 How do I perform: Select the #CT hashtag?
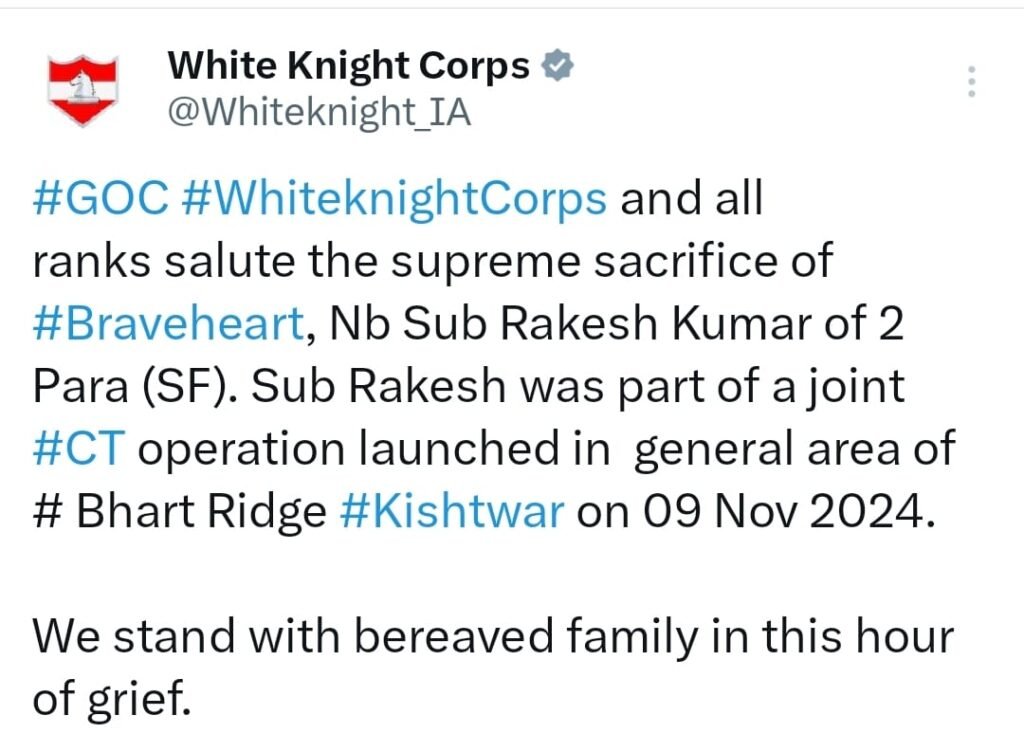pyautogui.click(x=78, y=450)
